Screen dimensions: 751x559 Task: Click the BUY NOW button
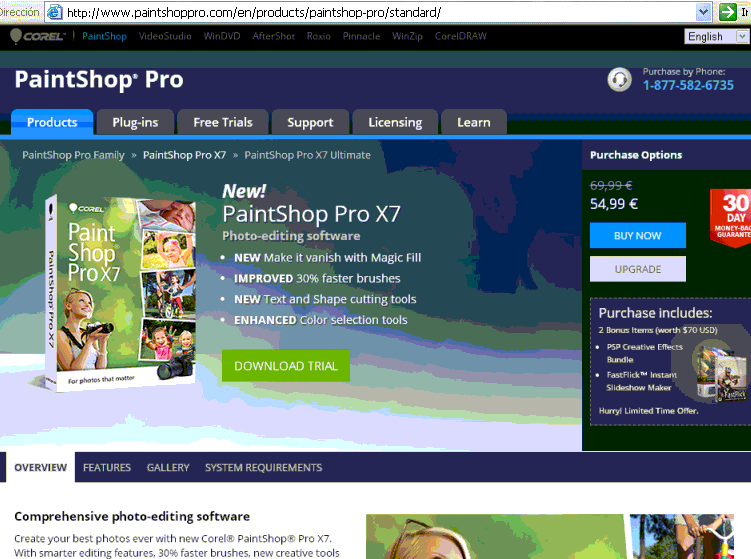(x=637, y=235)
